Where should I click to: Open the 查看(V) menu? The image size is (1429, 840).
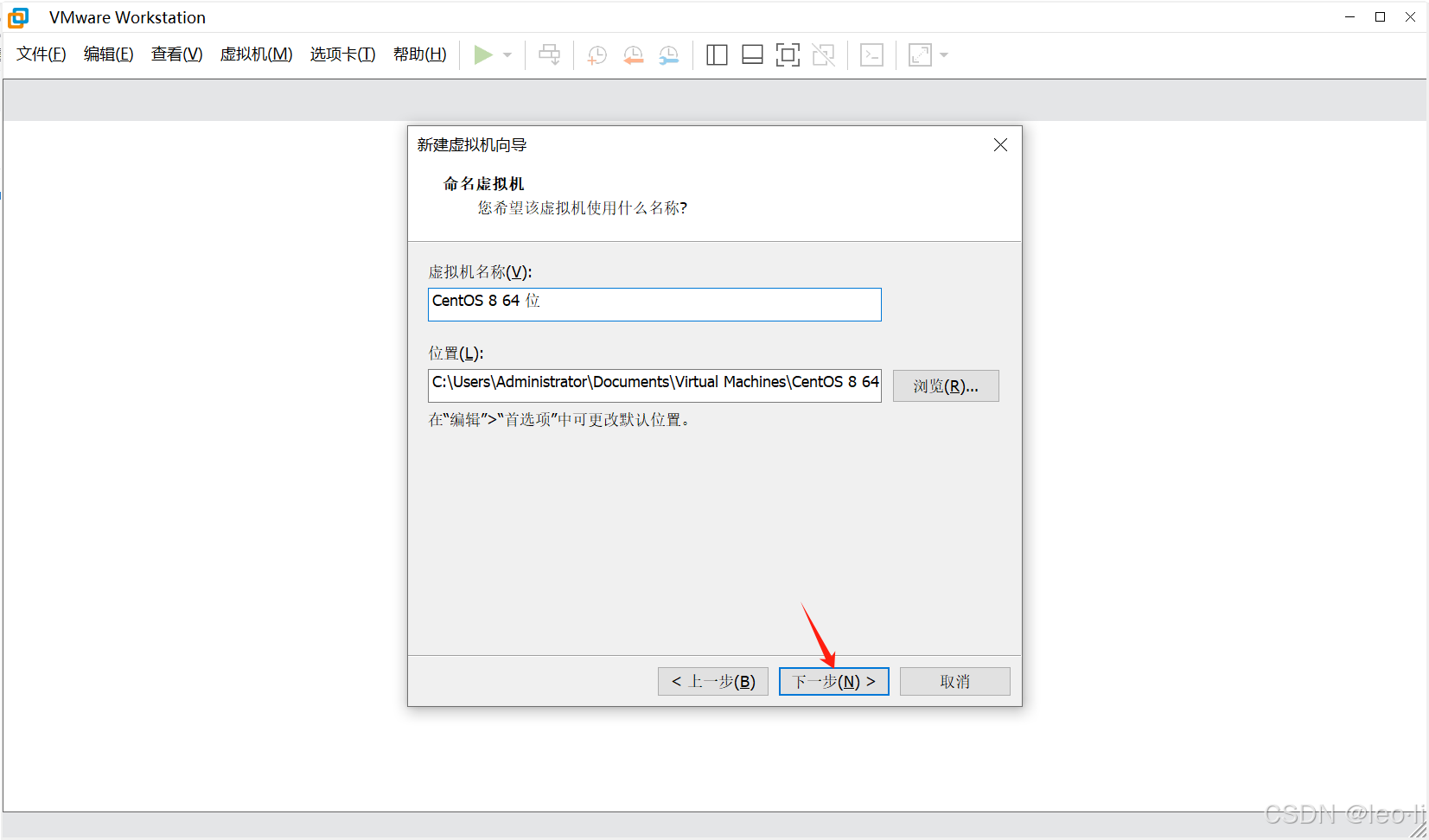coord(177,54)
